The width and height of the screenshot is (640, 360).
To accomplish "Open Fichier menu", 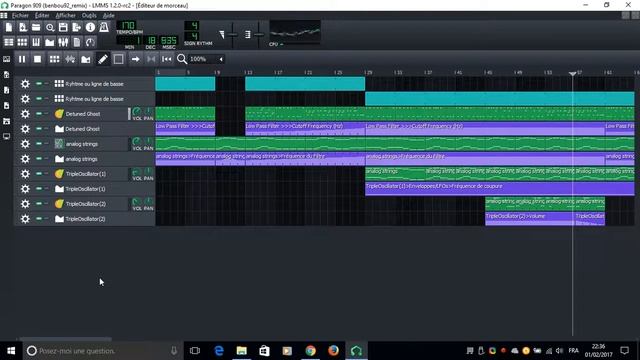I will click(x=20, y=16).
